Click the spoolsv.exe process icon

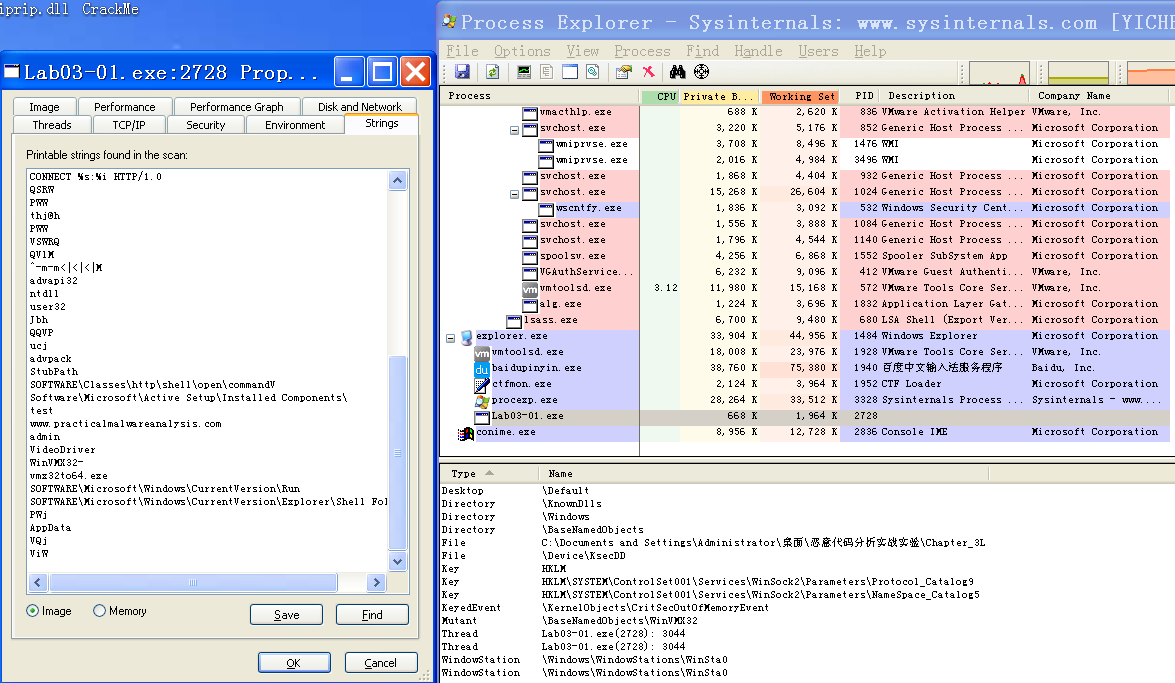coord(530,256)
